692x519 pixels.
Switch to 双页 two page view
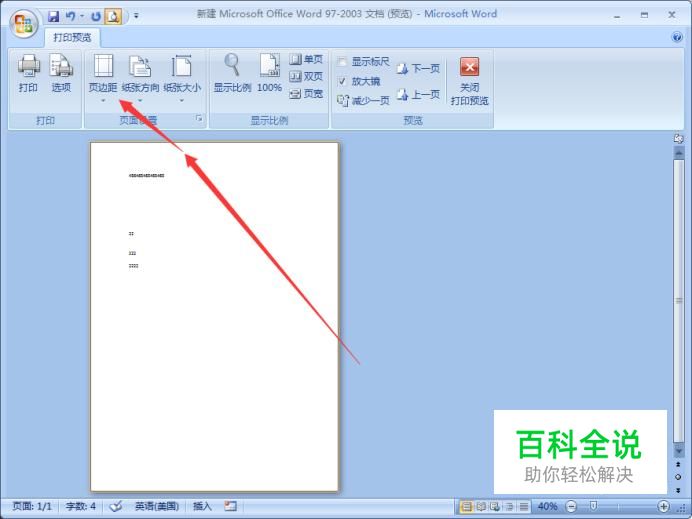(x=306, y=76)
